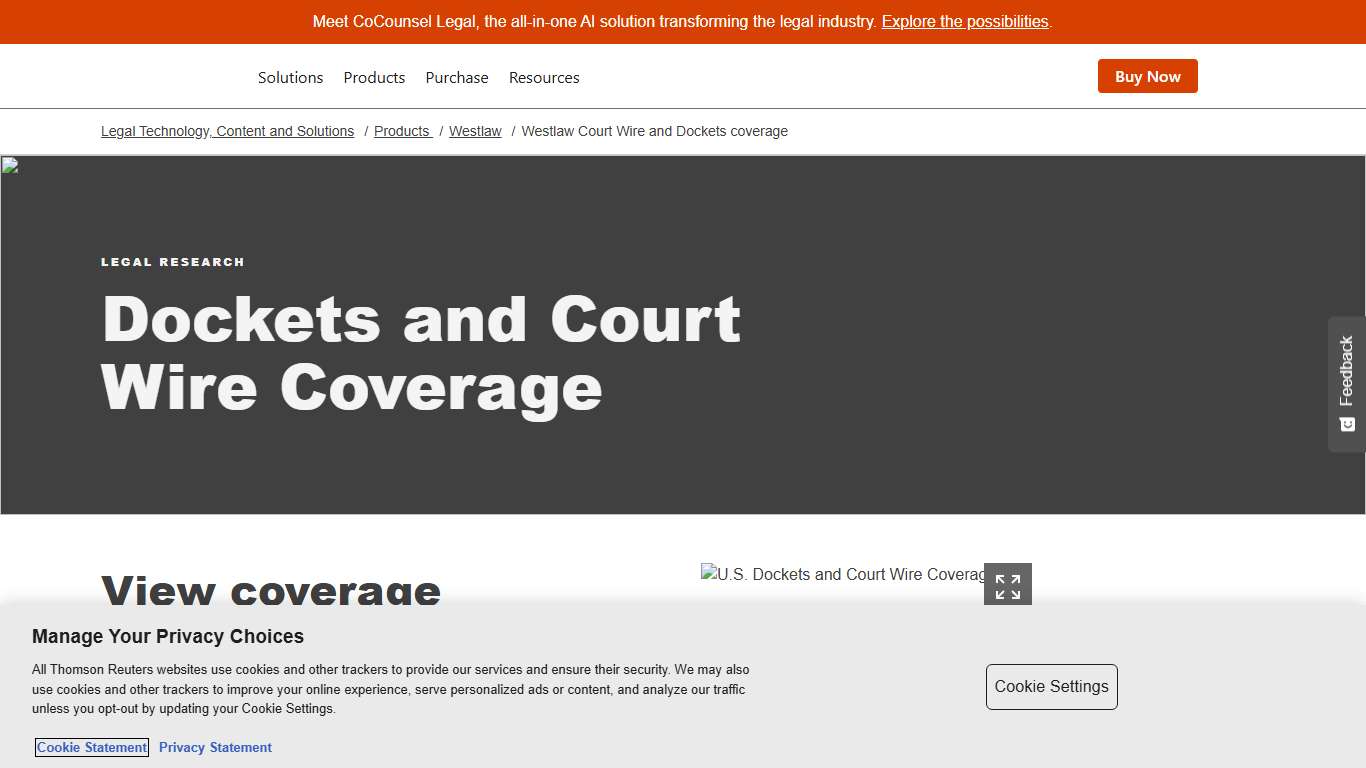
Task: Click the broken image icon in the hero banner
Action: (x=9, y=163)
